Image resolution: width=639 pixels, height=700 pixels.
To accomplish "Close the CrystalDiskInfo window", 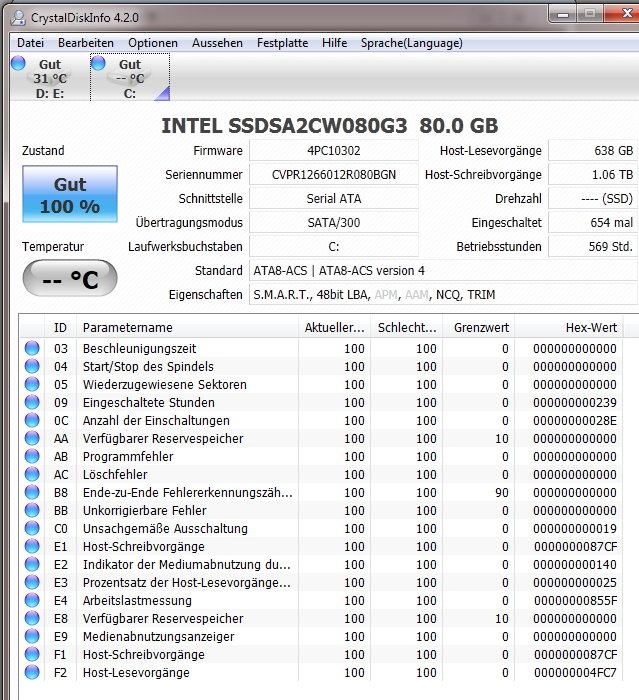I will point(624,13).
